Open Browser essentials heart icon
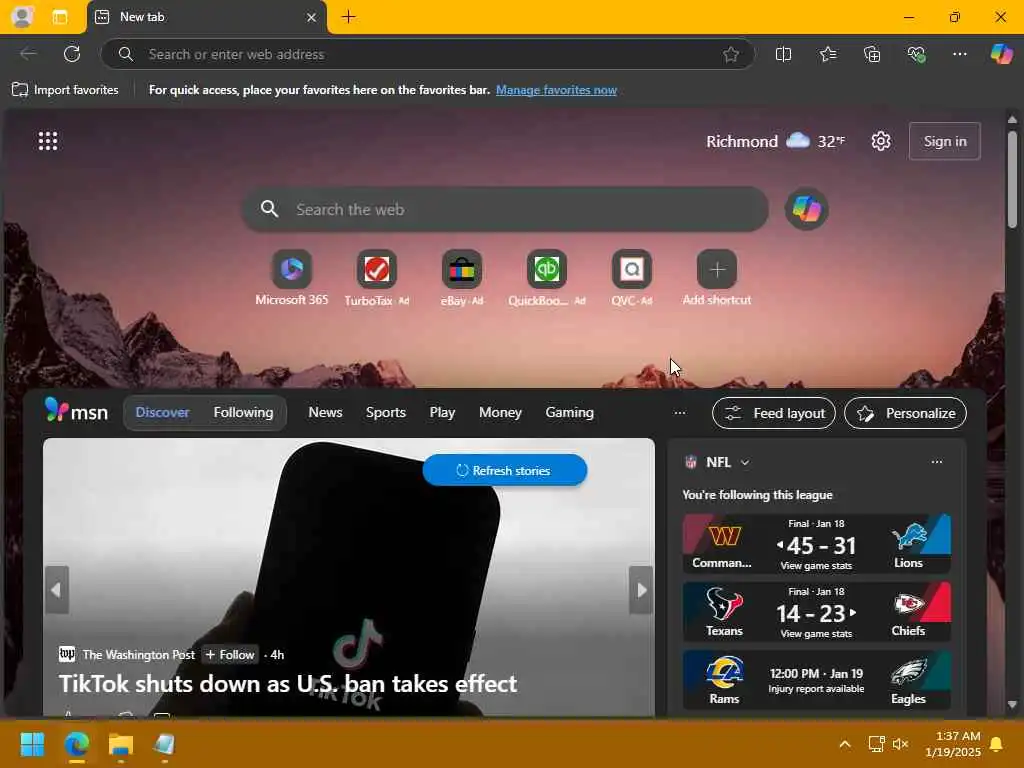Image resolution: width=1024 pixels, height=768 pixels. pos(916,54)
